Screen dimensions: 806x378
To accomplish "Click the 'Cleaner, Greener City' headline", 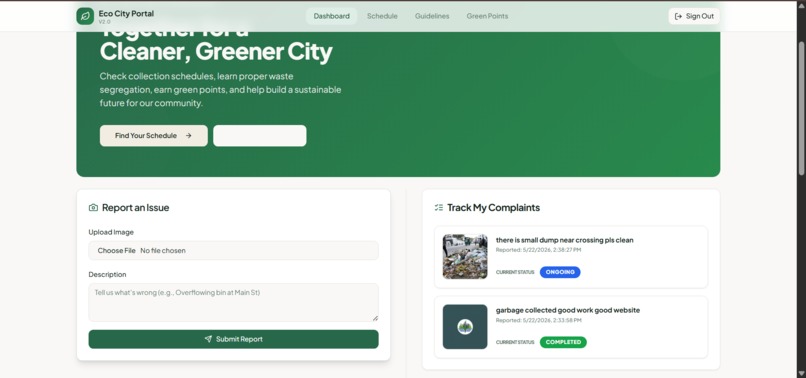I will click(x=216, y=51).
